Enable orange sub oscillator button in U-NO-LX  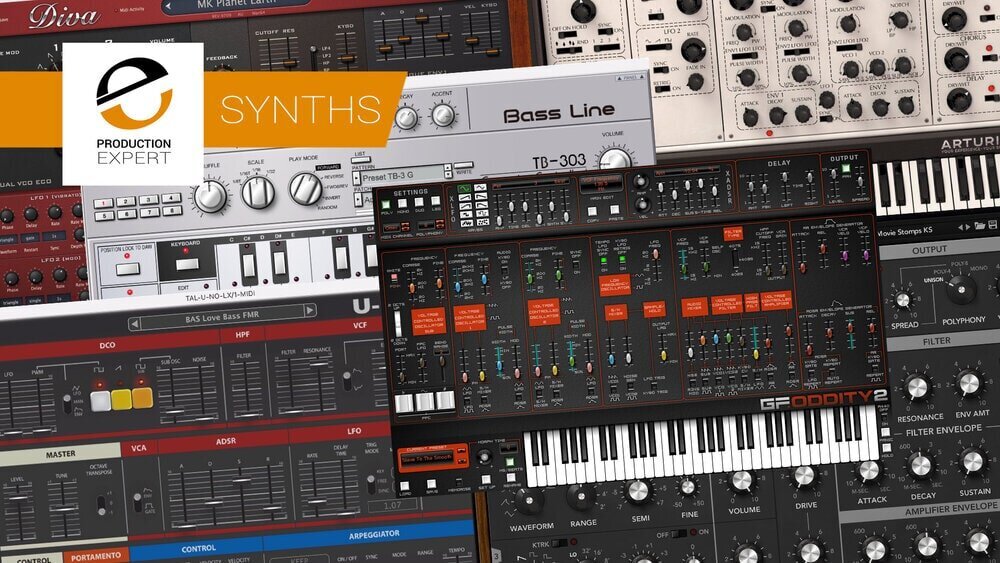click(142, 397)
